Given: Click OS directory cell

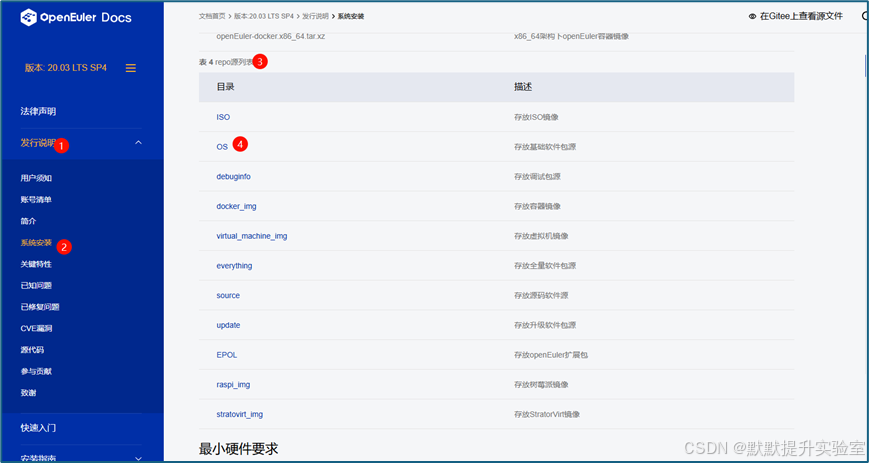Looking at the screenshot, I should [x=222, y=147].
